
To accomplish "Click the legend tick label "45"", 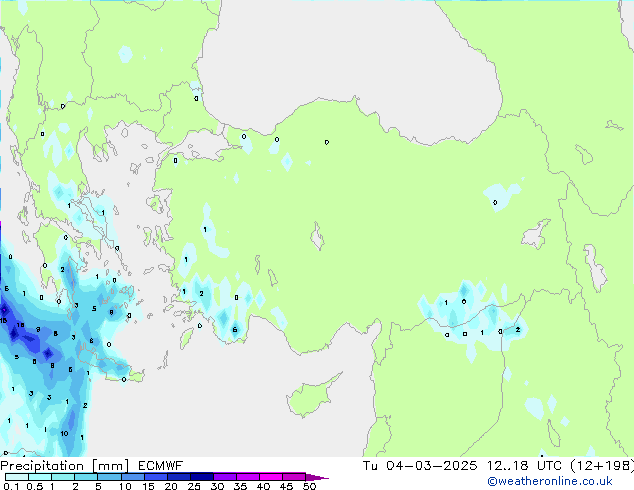I will [x=286, y=486].
